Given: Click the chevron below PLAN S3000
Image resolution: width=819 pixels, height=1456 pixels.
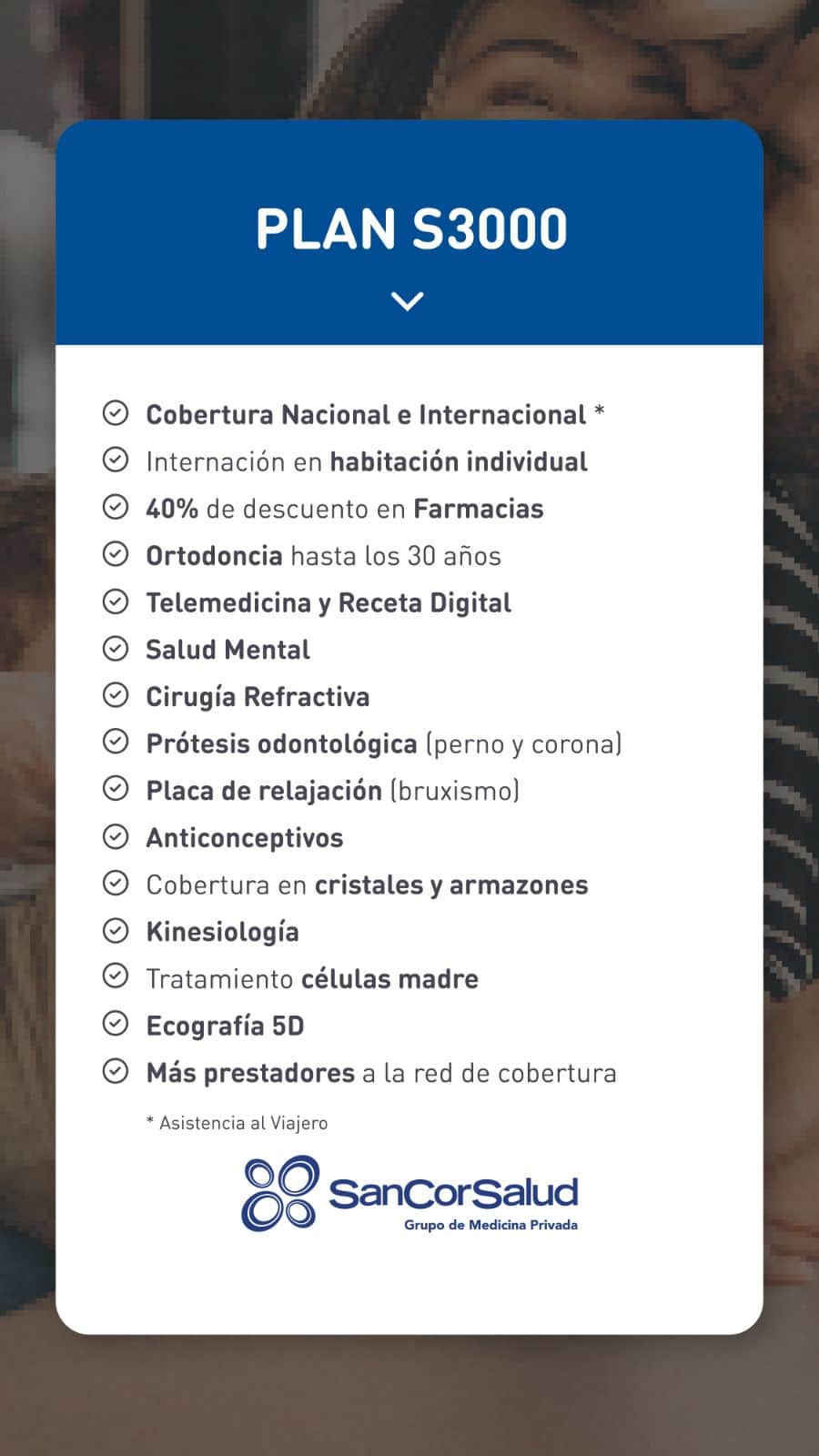Looking at the screenshot, I should point(407,301).
